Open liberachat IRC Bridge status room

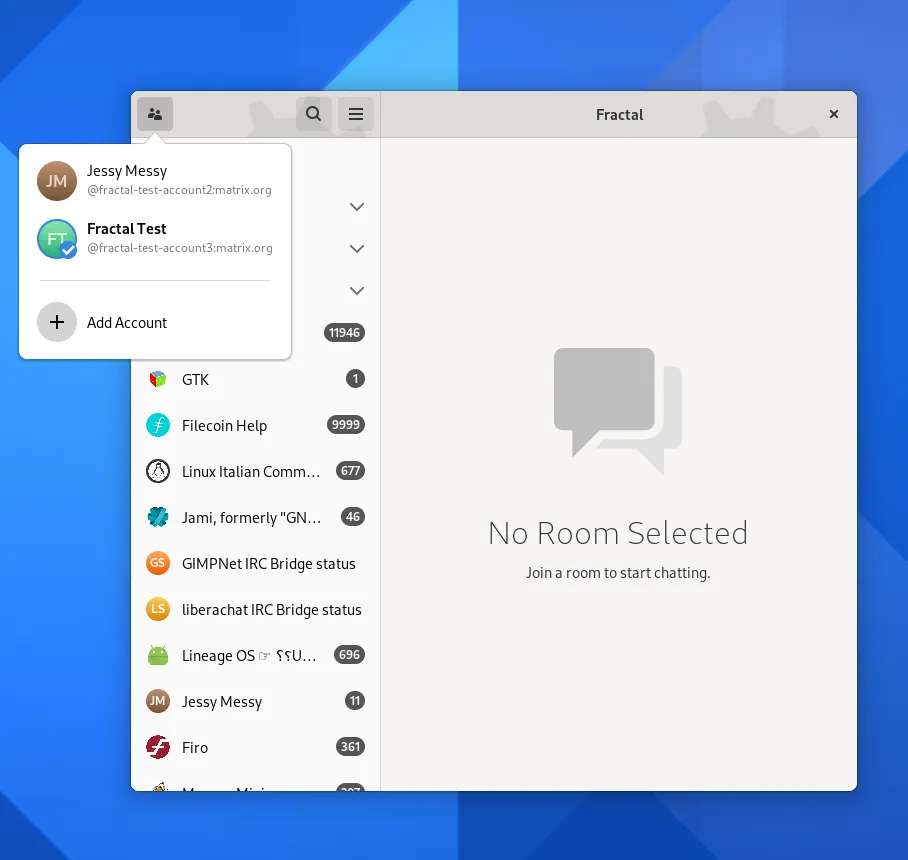point(271,609)
